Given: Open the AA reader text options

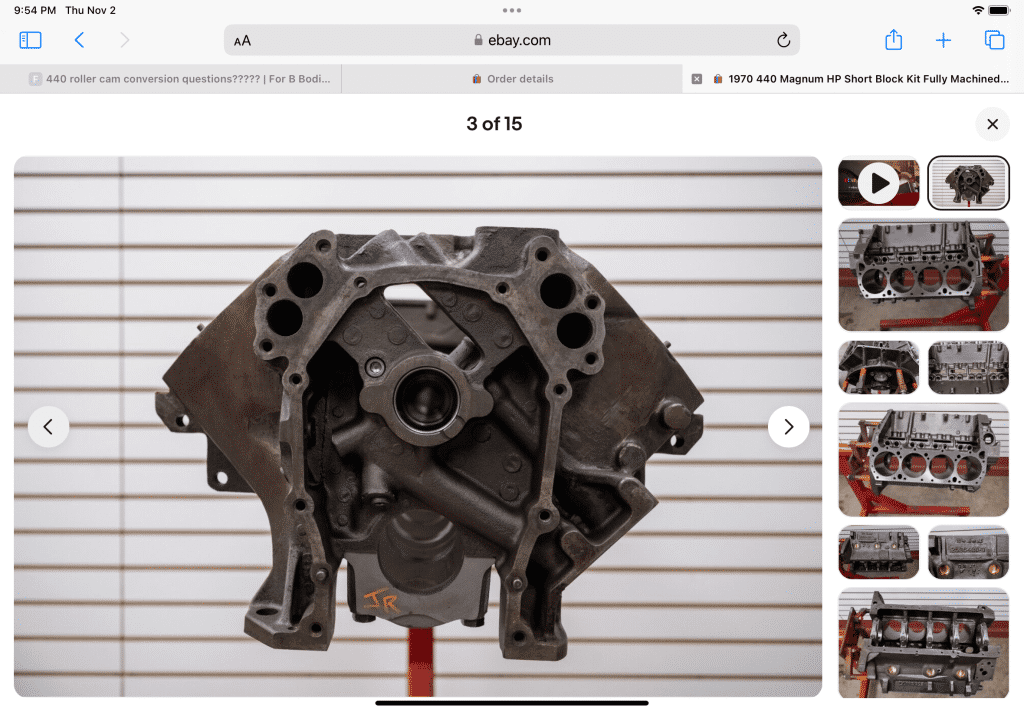Looking at the screenshot, I should pyautogui.click(x=243, y=41).
